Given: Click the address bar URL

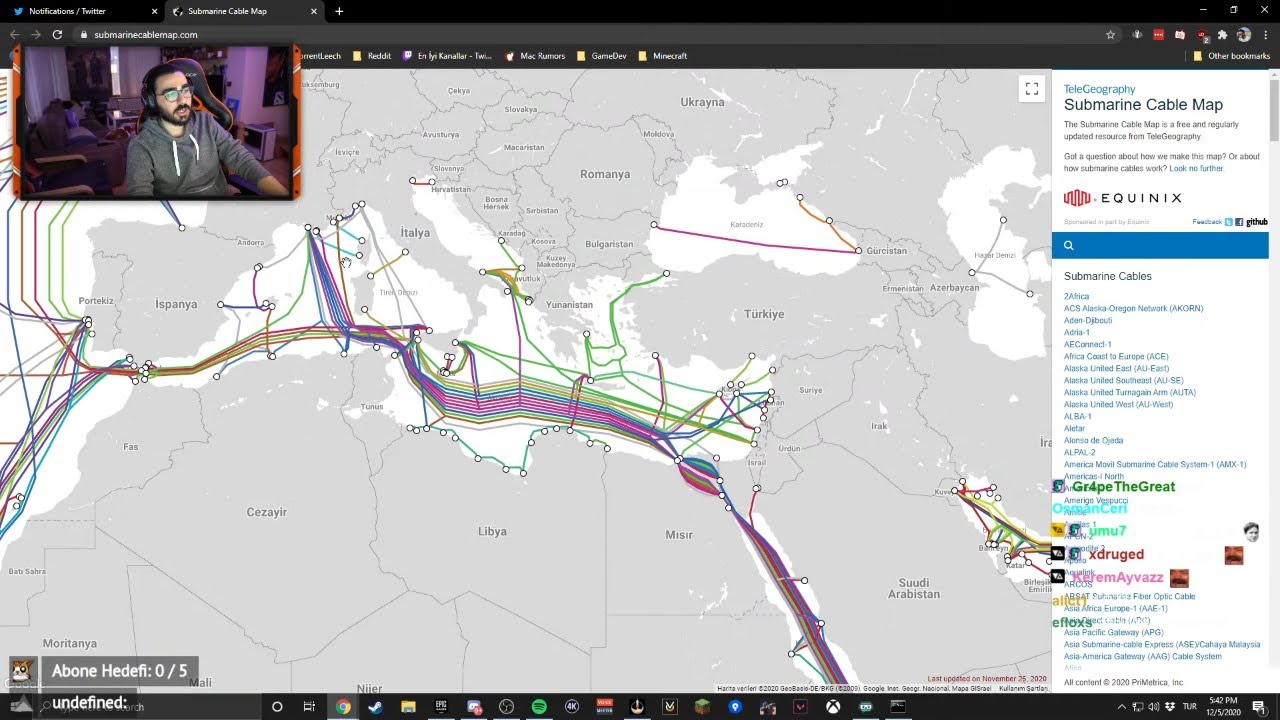Looking at the screenshot, I should coord(146,34).
